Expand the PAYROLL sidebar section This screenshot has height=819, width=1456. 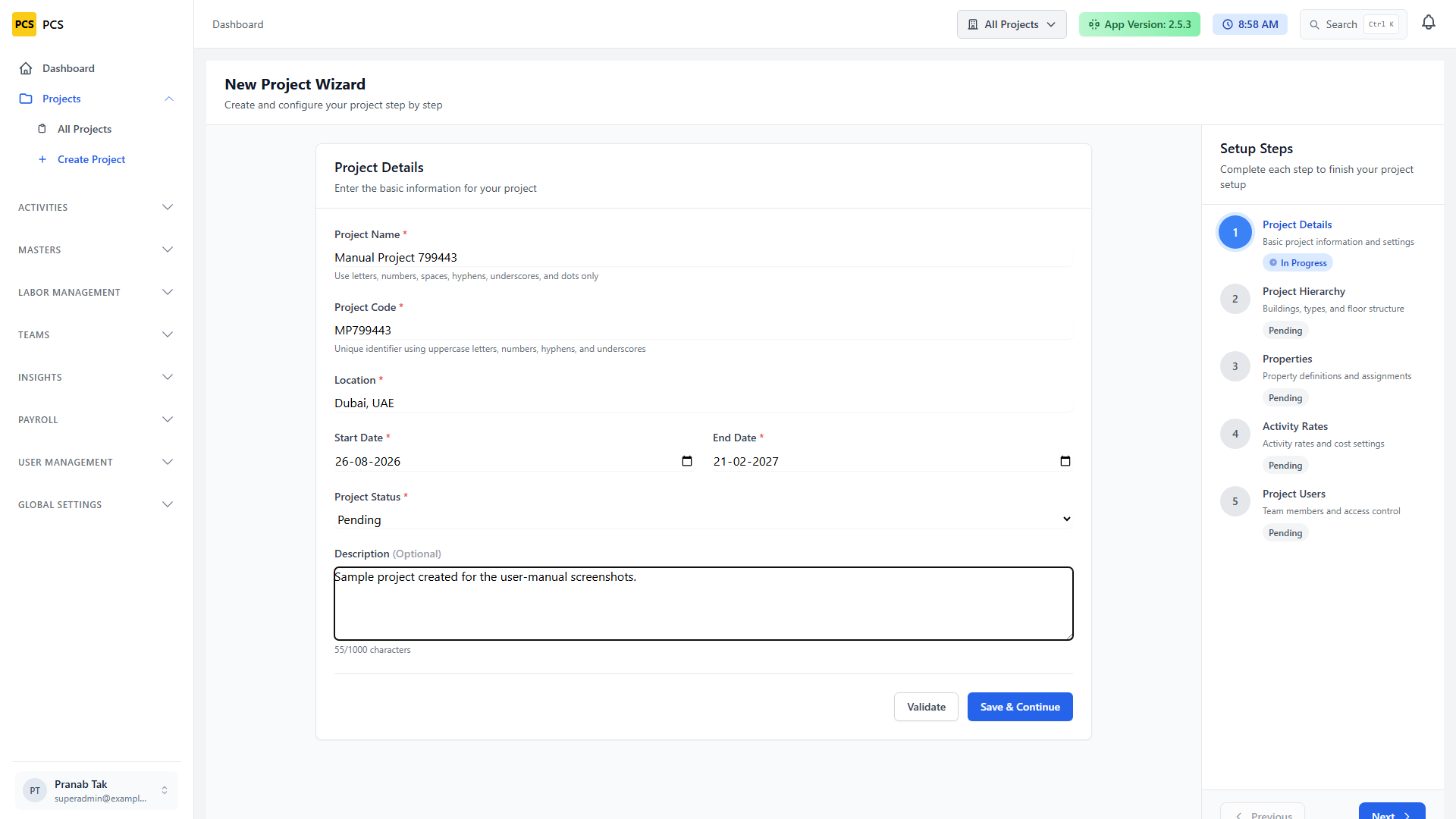click(x=96, y=419)
